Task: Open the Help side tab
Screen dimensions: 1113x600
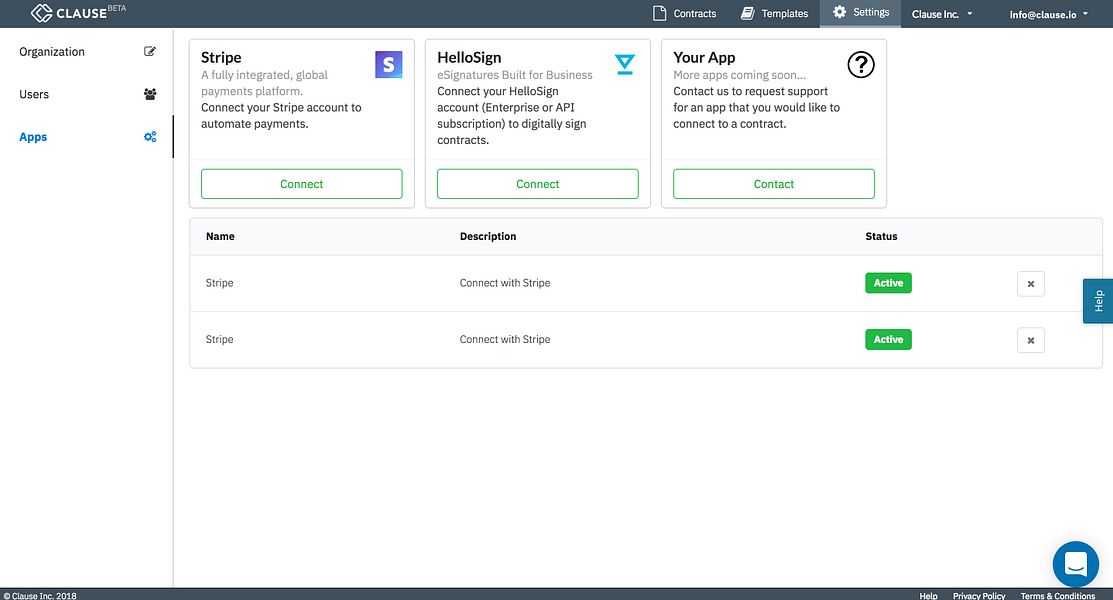Action: (x=1098, y=301)
